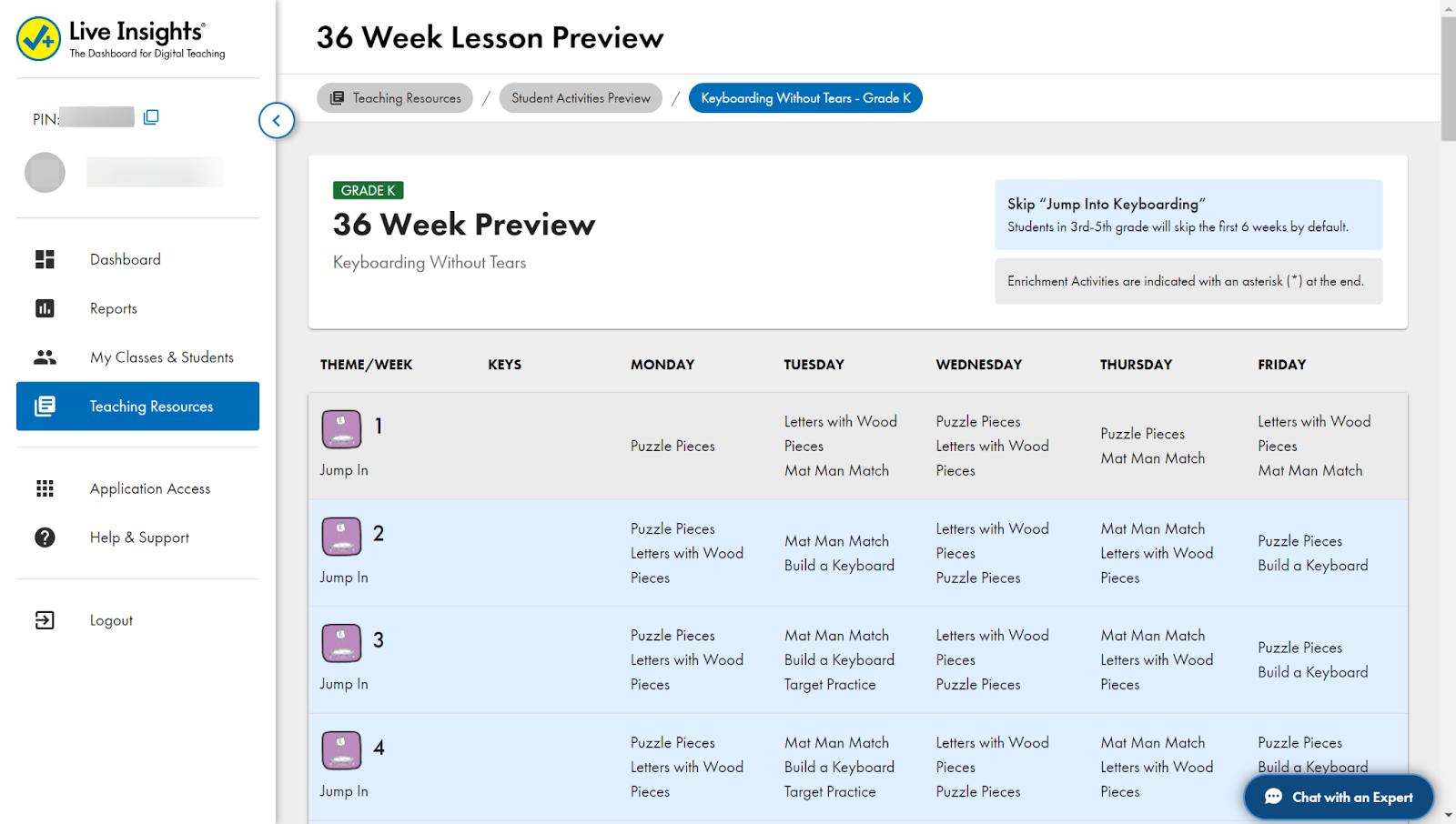The image size is (1456, 824).
Task: Click the Enrichment Activities asterisk note
Action: 1188,281
